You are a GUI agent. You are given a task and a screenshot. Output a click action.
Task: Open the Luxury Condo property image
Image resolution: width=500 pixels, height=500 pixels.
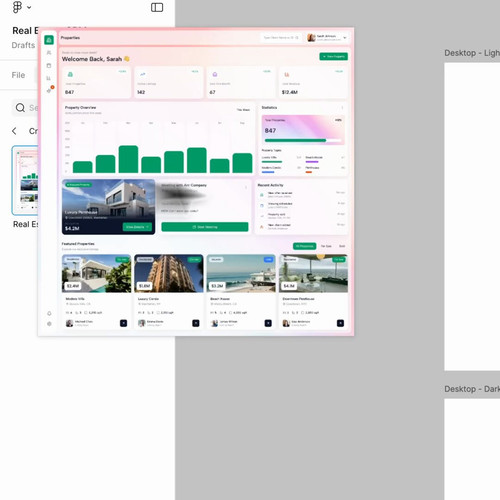click(x=169, y=273)
